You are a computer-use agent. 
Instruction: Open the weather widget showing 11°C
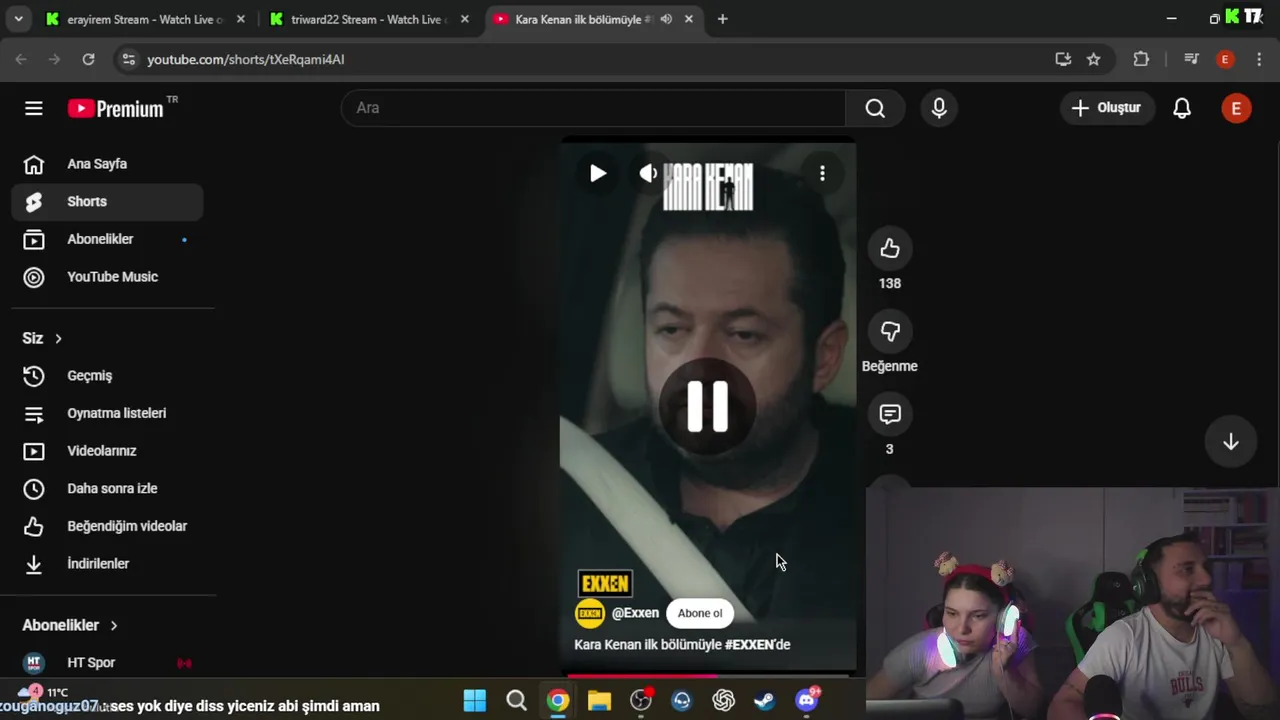point(43,692)
